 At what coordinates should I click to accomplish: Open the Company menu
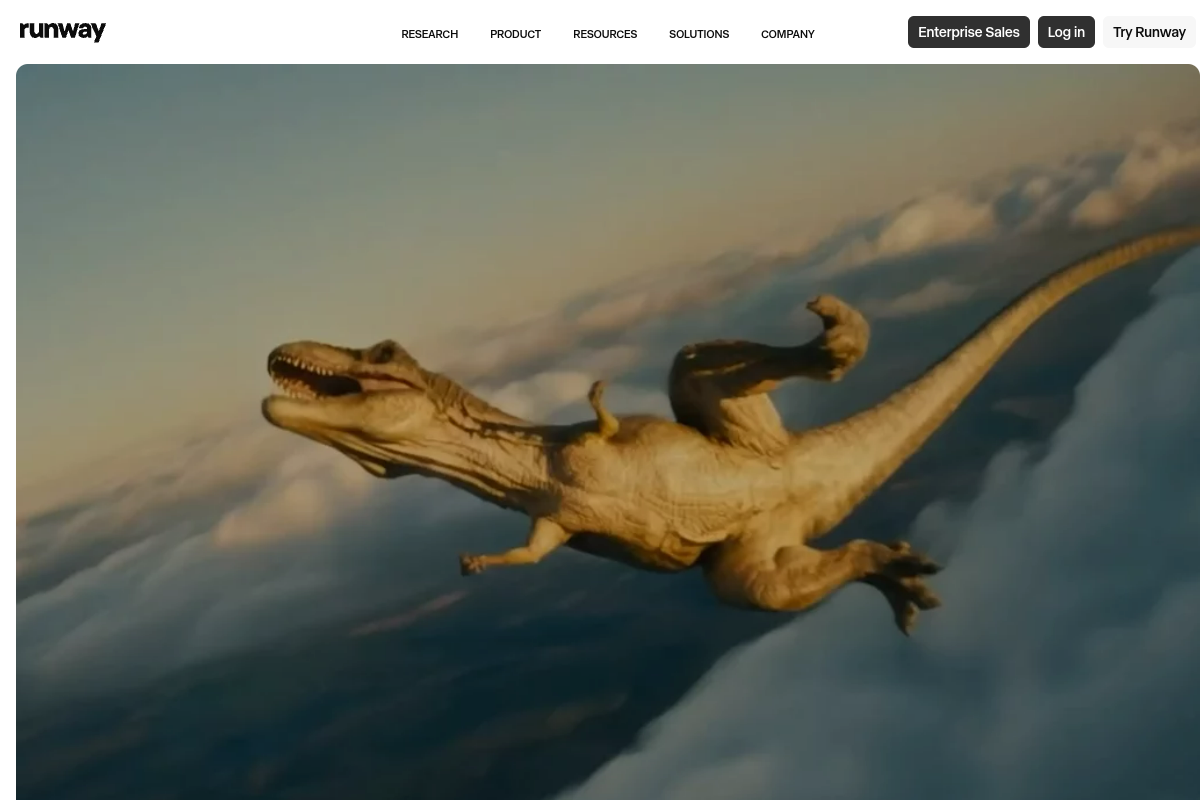click(787, 34)
